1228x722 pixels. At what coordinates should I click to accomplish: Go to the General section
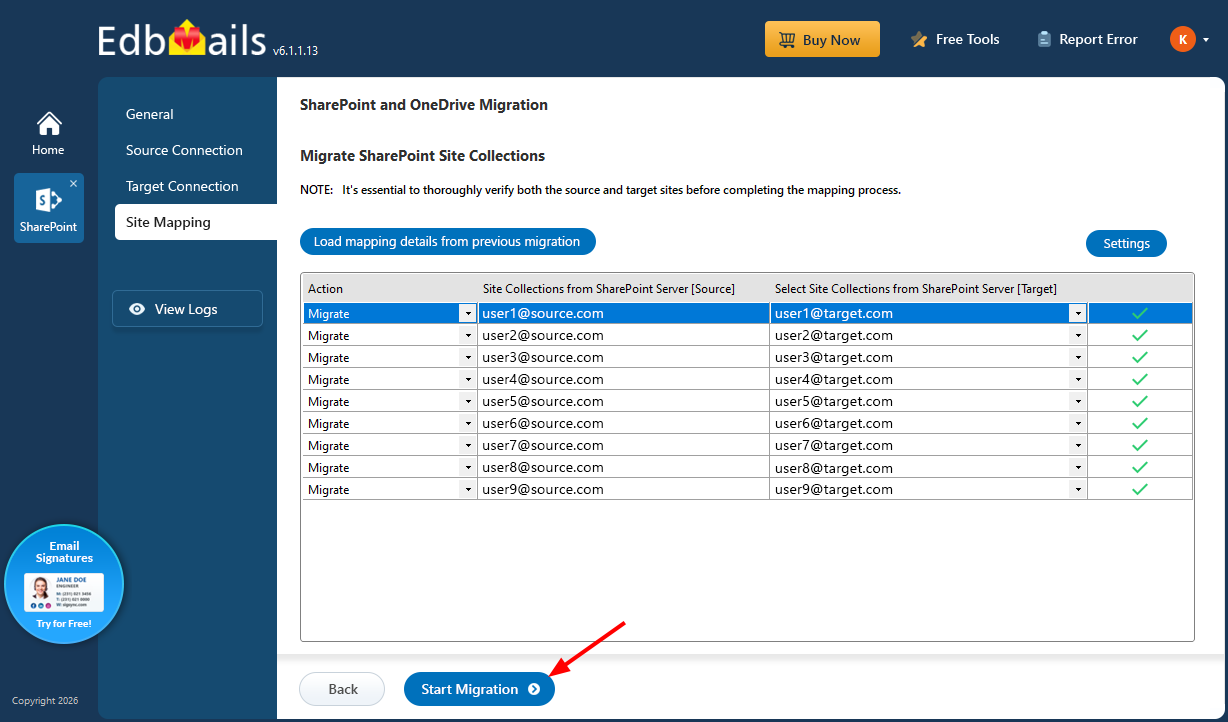tap(150, 114)
